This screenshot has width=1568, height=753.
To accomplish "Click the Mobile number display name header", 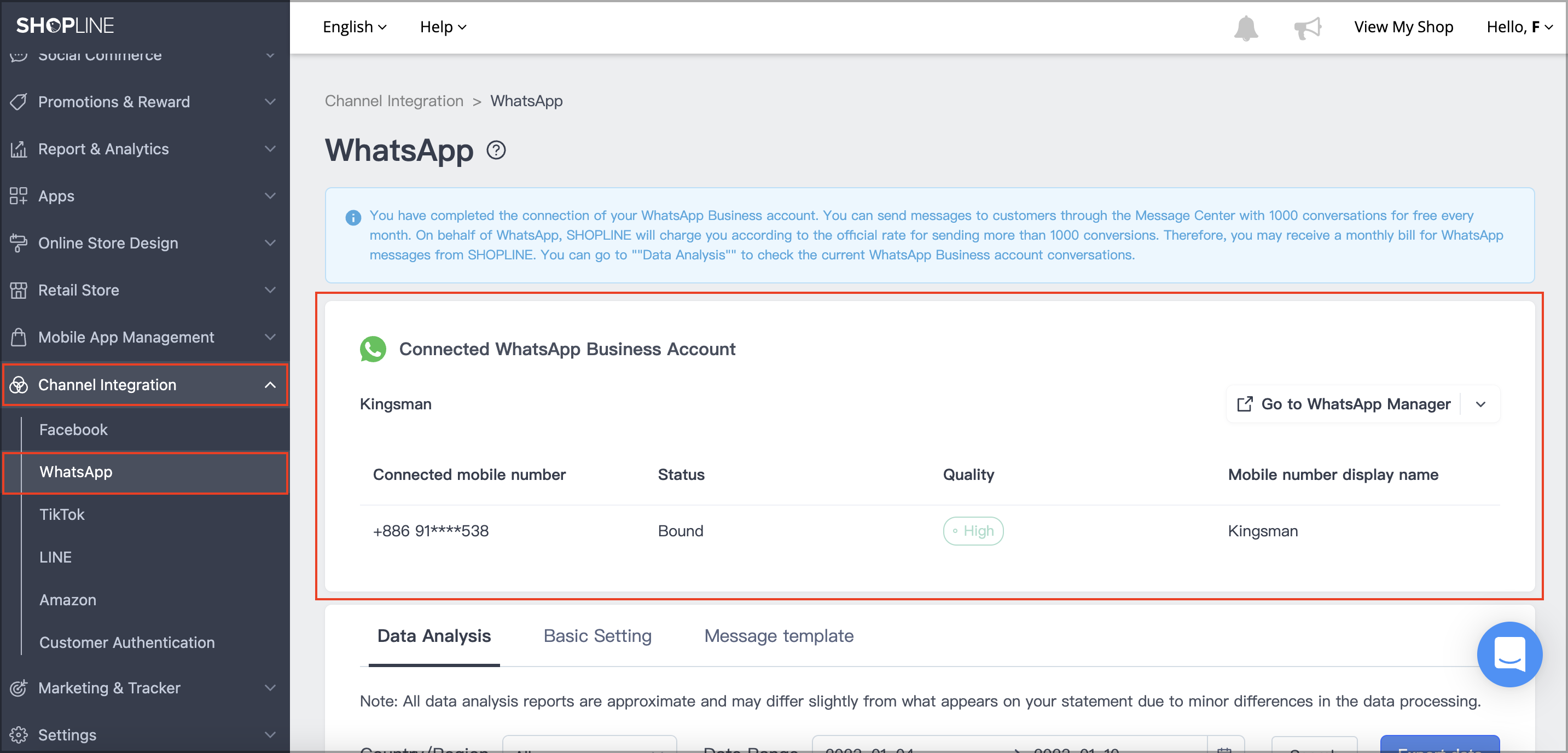I will tap(1332, 474).
